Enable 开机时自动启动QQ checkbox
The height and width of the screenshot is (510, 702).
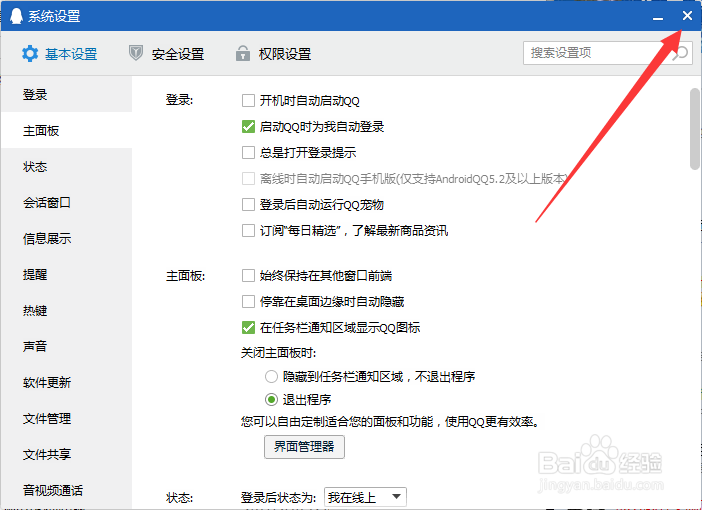[x=248, y=100]
